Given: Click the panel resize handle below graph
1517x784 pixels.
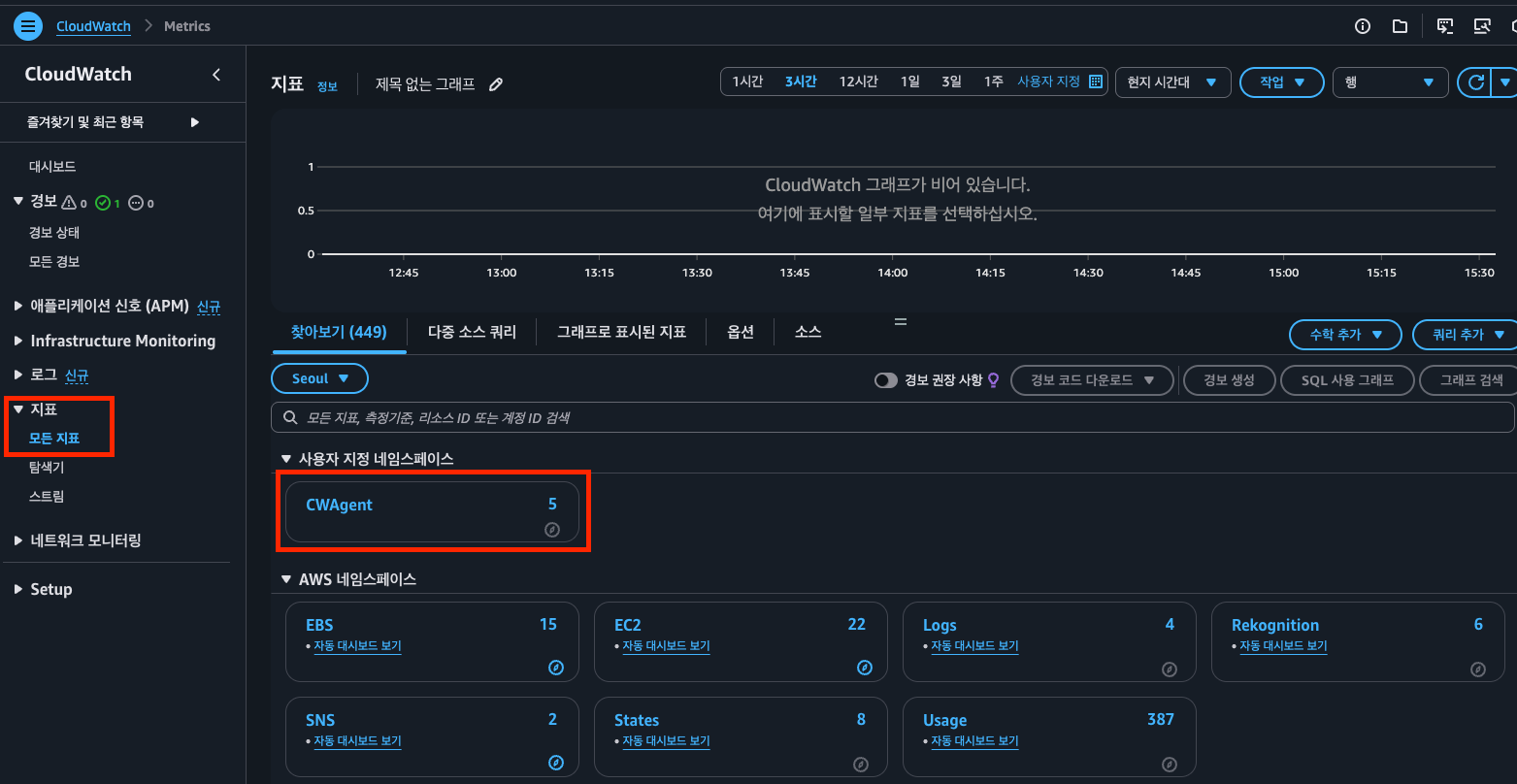Looking at the screenshot, I should [x=900, y=321].
